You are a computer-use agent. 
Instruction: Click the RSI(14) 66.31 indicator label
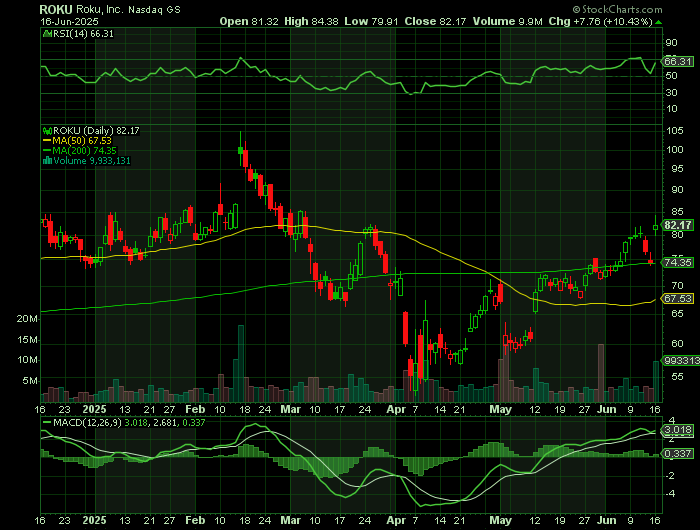point(83,34)
